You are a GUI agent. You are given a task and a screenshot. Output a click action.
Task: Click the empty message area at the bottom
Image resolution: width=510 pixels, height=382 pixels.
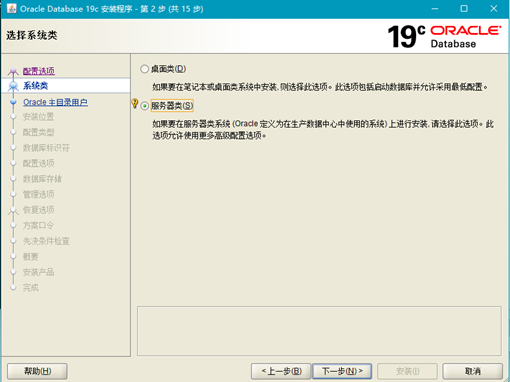[x=319, y=331]
